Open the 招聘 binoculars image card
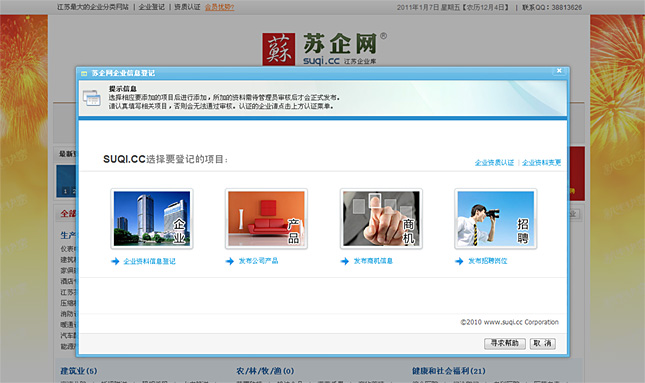 (496, 219)
